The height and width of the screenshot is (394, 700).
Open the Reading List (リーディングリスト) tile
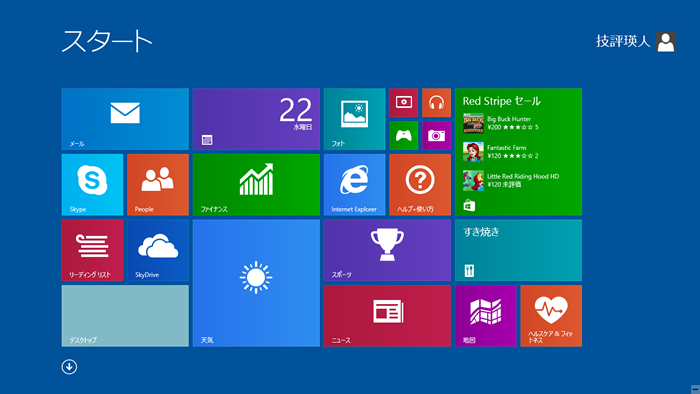pos(92,250)
